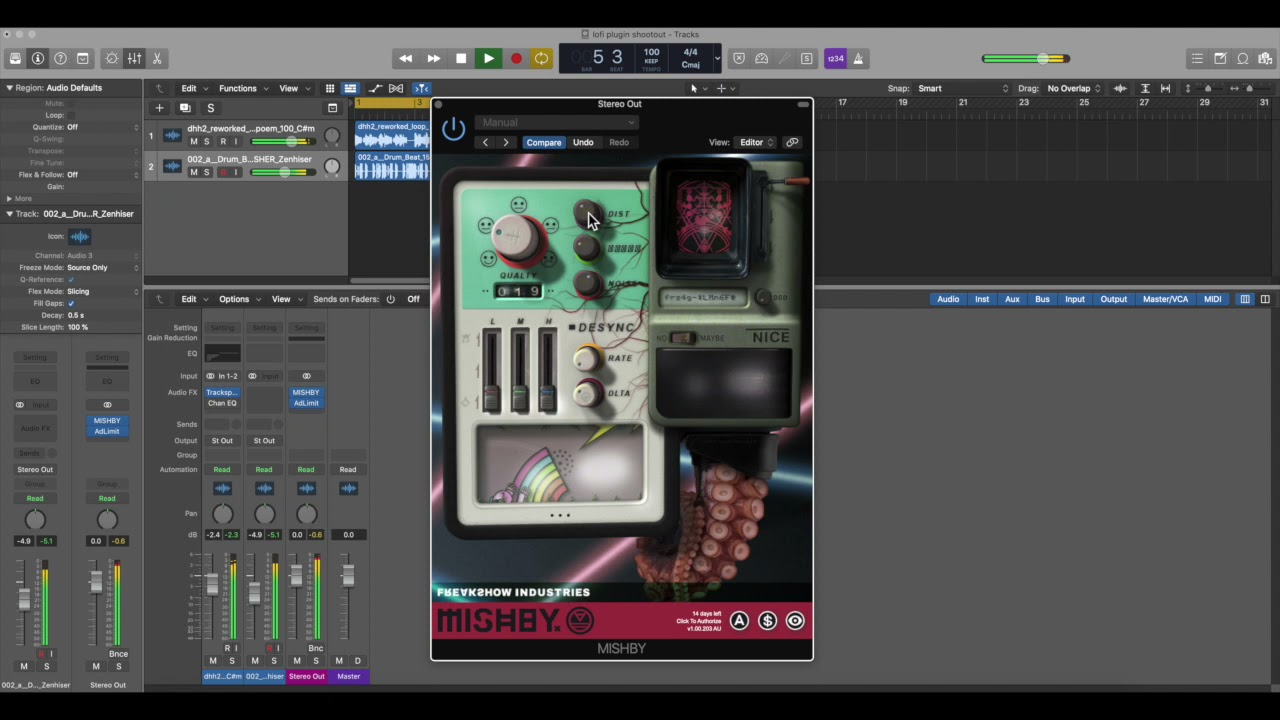Screen dimensions: 1280x720
Task: Click the master volume slider in control bar
Action: [x=1026, y=59]
